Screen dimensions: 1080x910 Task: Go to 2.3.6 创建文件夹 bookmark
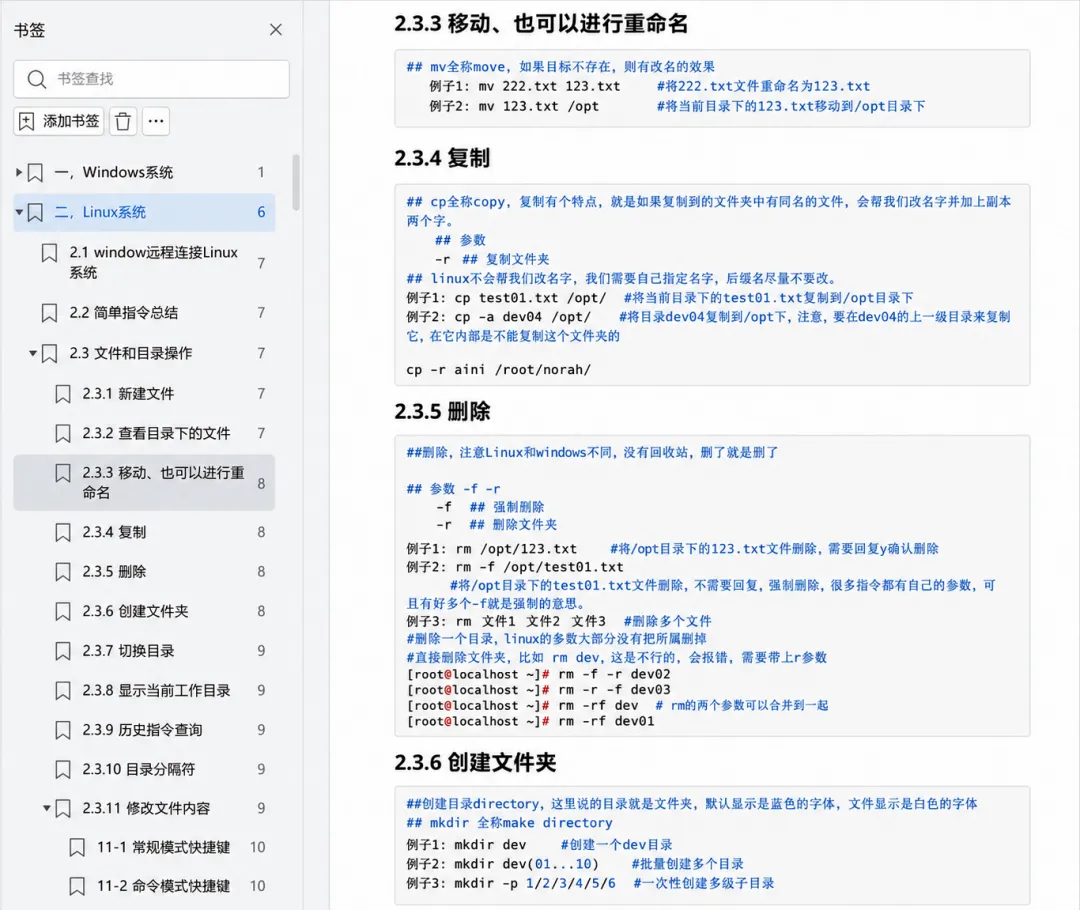144,612
